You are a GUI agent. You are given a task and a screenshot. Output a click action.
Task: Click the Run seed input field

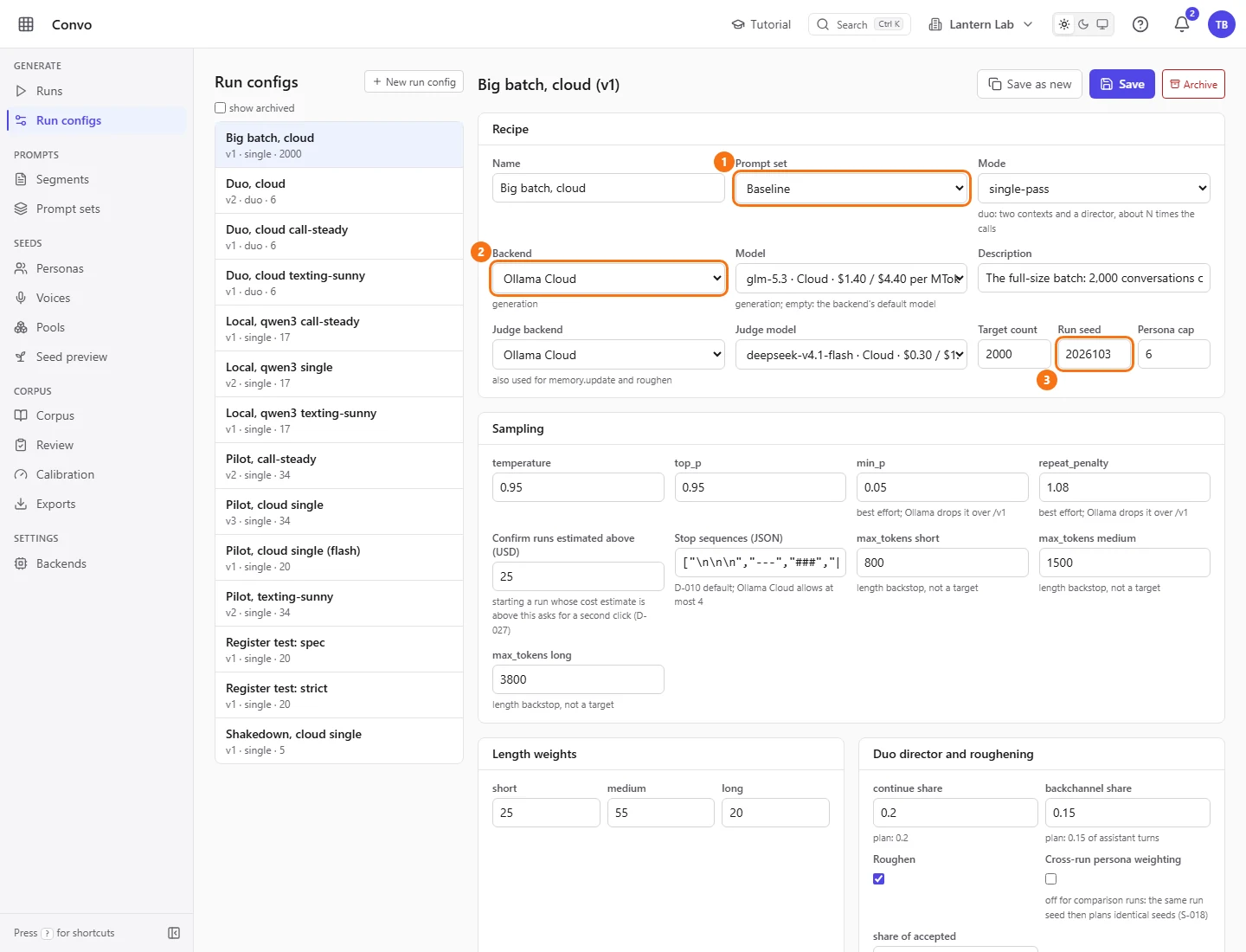(1094, 354)
